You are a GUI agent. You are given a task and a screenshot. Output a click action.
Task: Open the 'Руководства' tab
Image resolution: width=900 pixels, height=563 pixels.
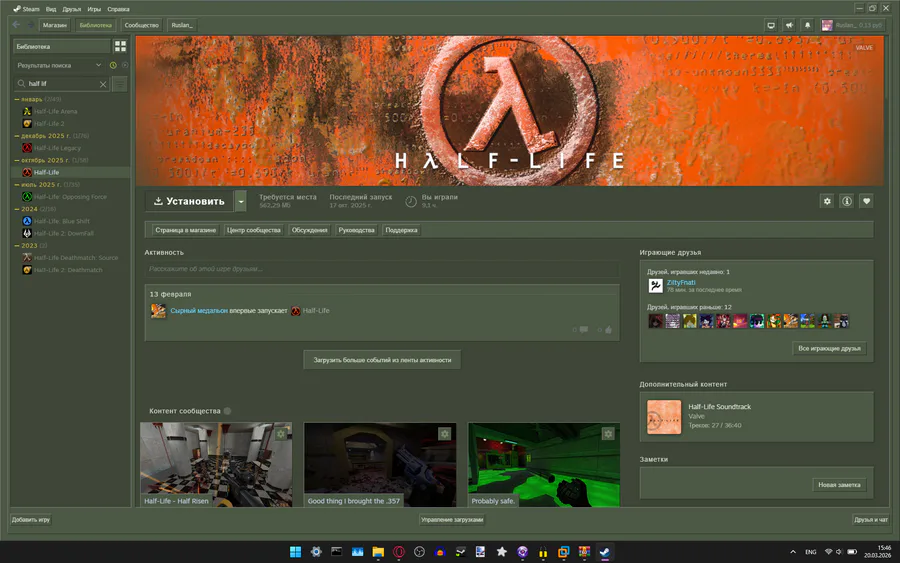[356, 230]
